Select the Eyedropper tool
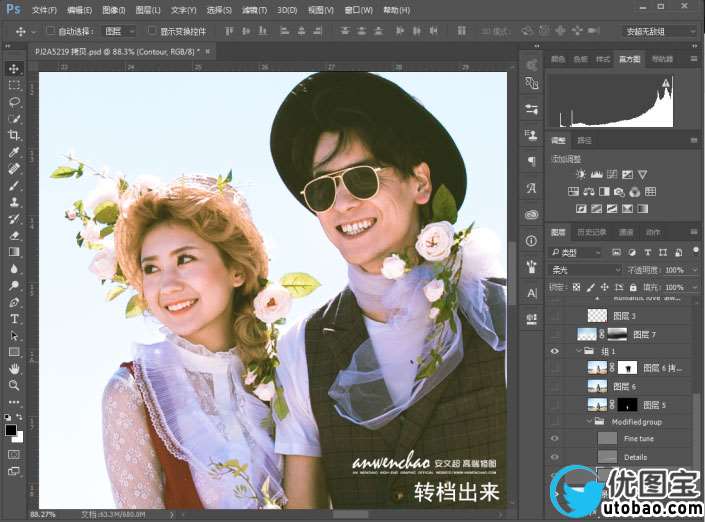The image size is (705, 522). pyautogui.click(x=14, y=152)
